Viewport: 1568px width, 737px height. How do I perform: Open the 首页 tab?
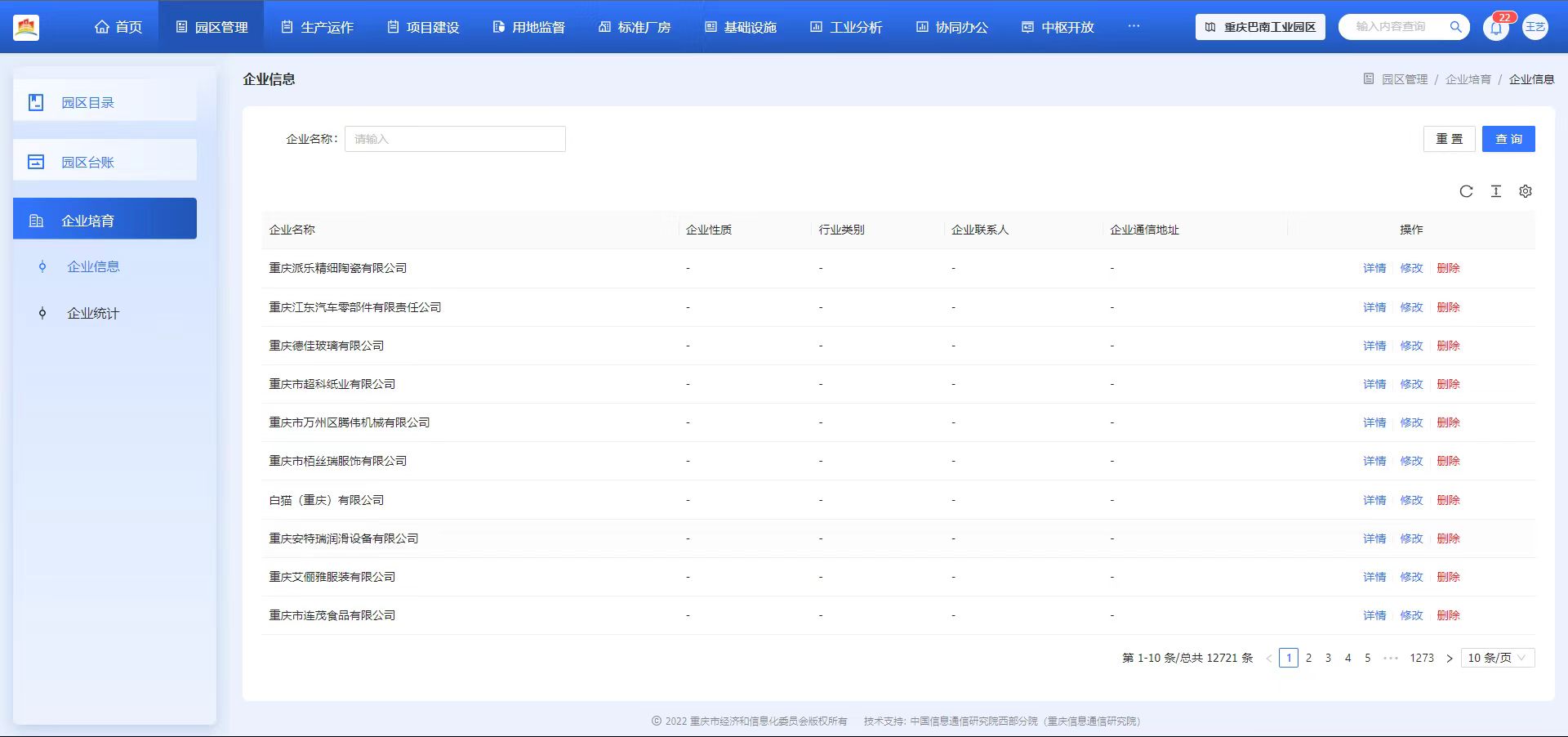point(118,27)
